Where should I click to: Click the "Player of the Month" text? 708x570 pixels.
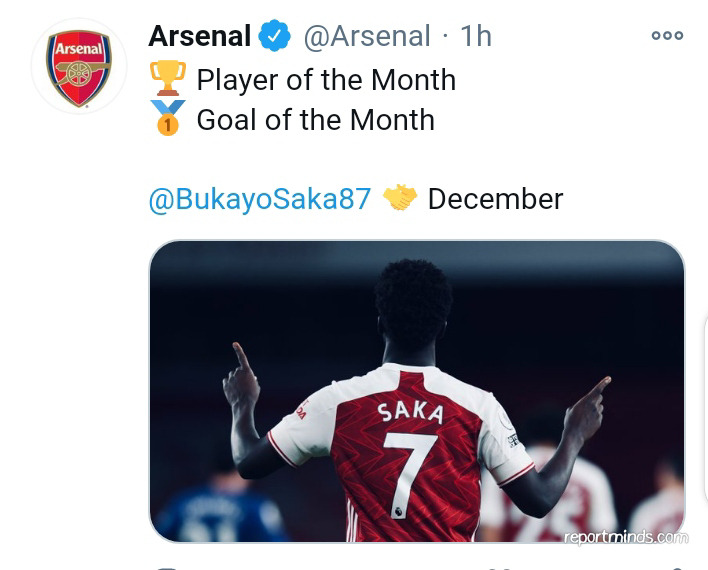point(326,80)
